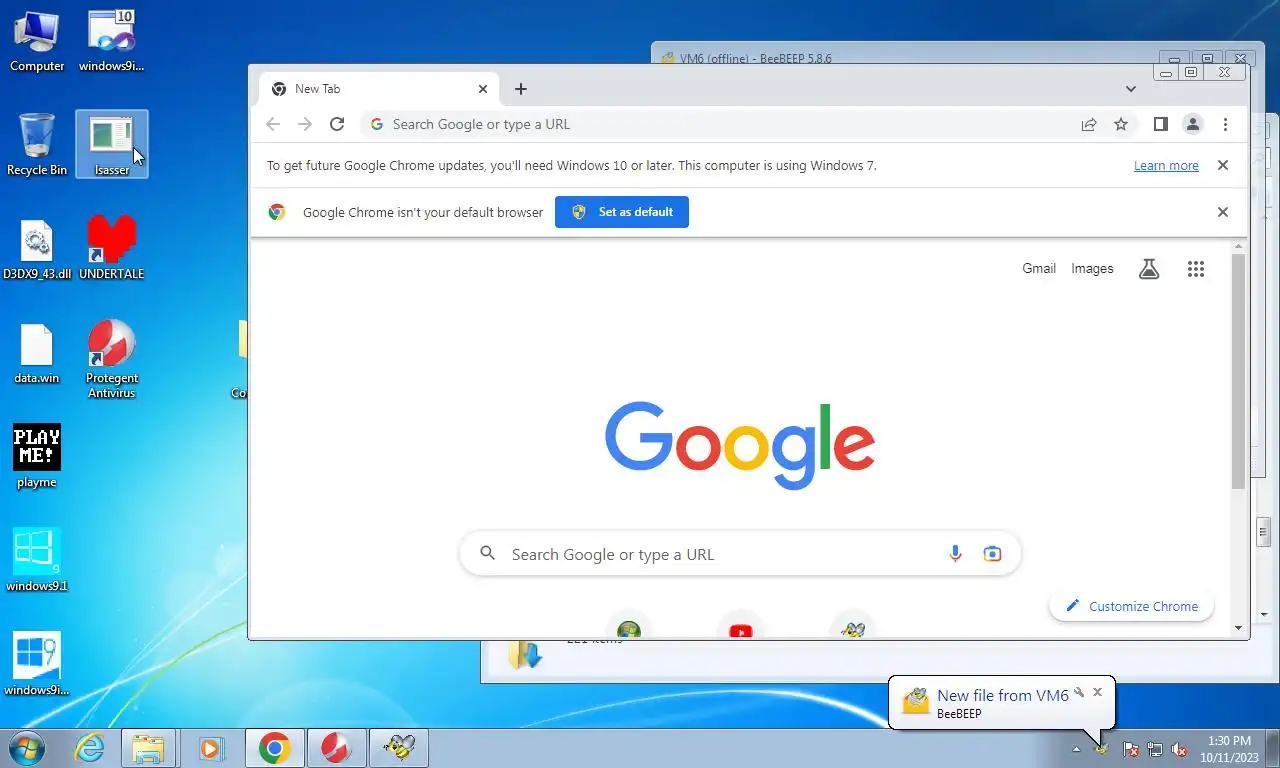Expand the tab search chevron

[x=1131, y=89]
